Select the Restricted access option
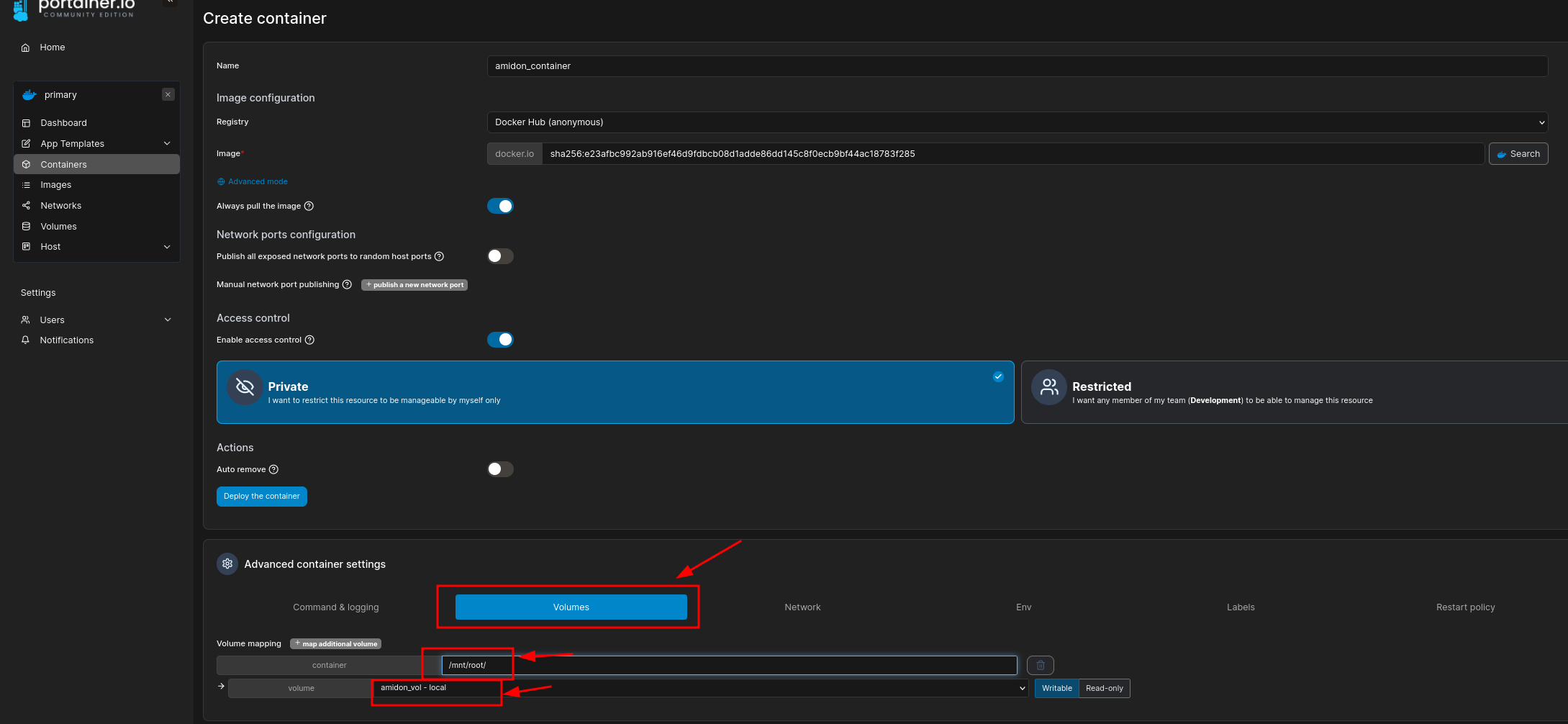 pos(1295,392)
